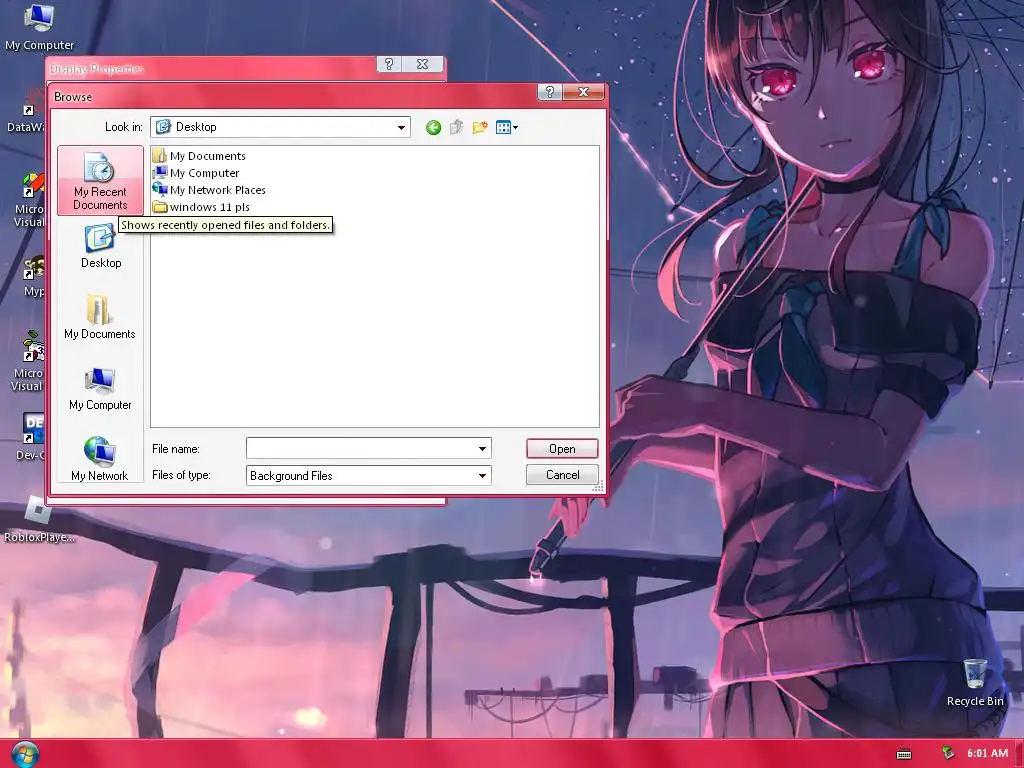
Task: Select My Computer desktop icon
Action: 39,28
